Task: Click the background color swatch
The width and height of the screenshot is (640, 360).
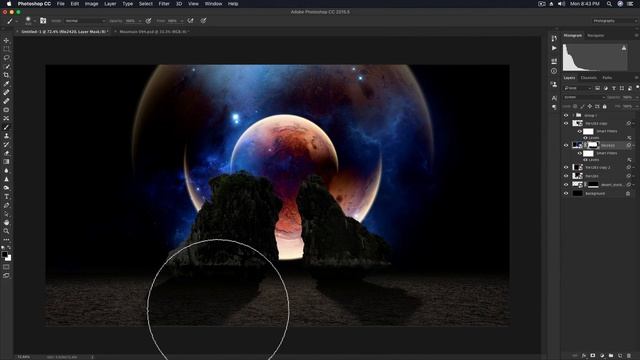Action: tap(9, 258)
